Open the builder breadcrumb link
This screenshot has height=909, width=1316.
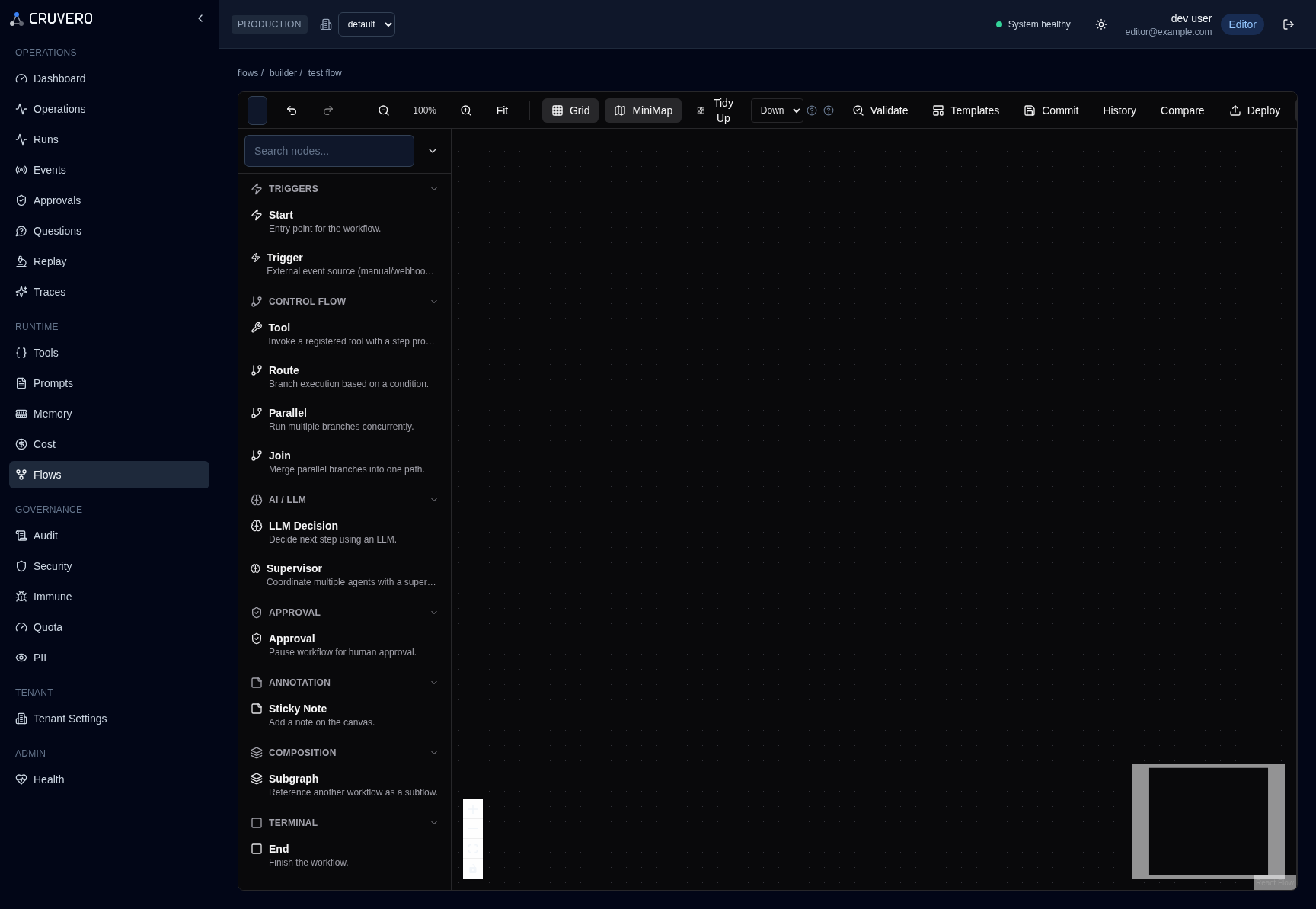(283, 73)
